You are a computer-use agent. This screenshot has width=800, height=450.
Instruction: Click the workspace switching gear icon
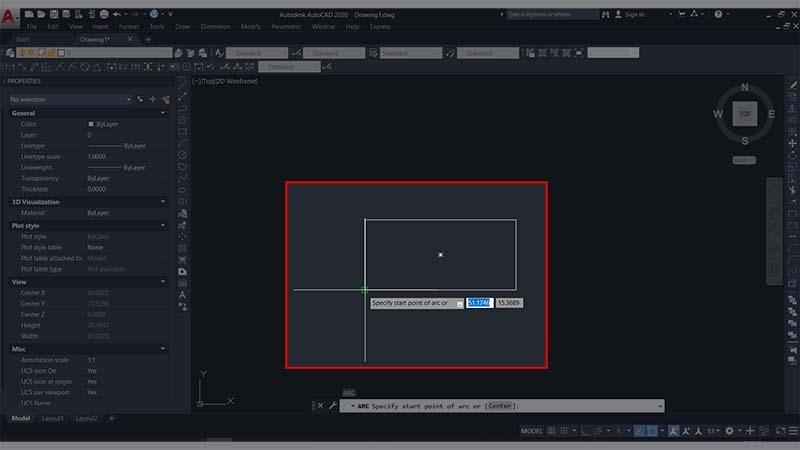click(730, 431)
